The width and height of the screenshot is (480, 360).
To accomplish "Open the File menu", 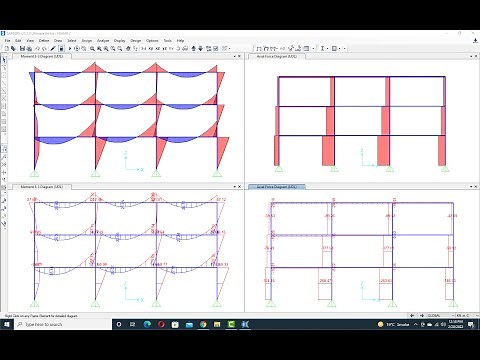I will click(x=7, y=40).
